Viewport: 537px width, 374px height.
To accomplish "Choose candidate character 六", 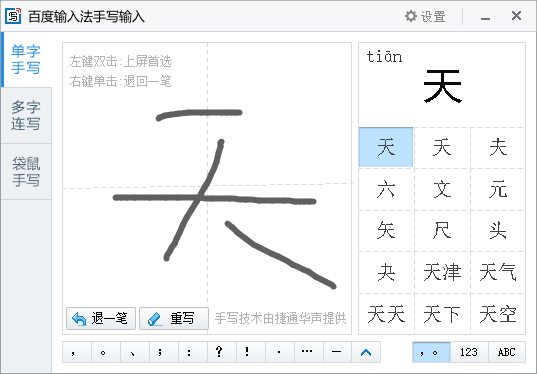I will coord(386,189).
